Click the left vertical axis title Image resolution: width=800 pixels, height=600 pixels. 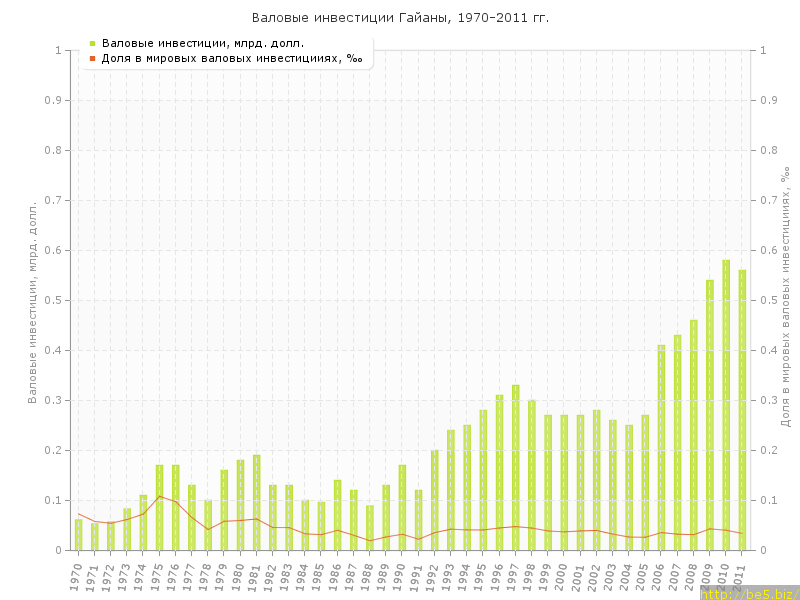[32, 300]
